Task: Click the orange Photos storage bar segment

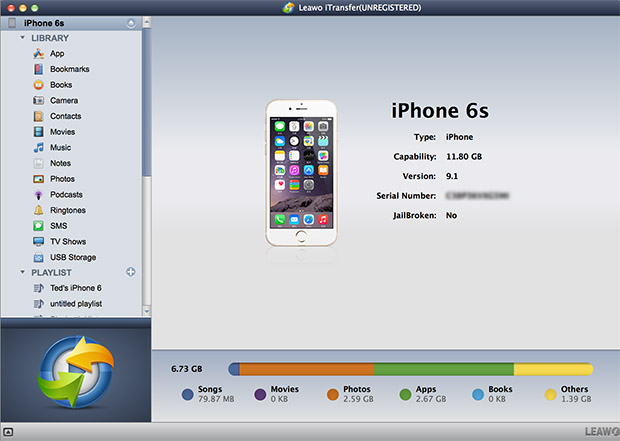Action: (x=307, y=368)
